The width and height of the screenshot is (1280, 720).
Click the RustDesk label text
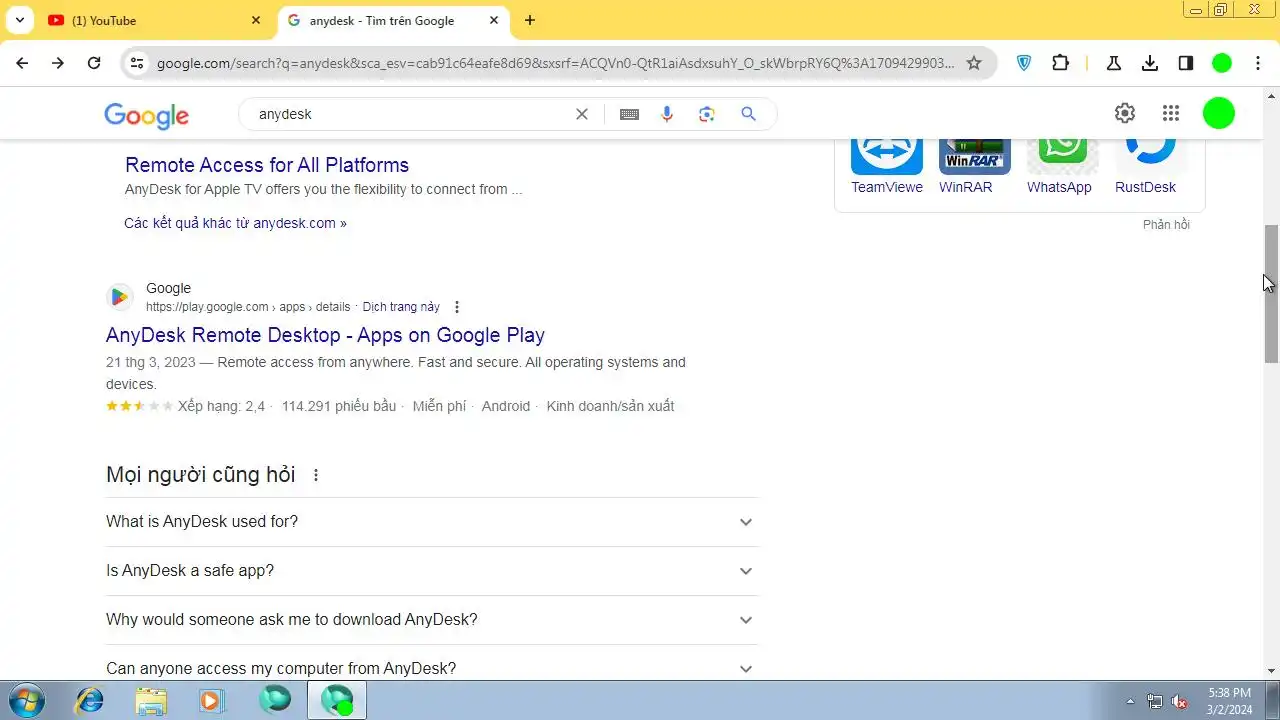pos(1145,187)
